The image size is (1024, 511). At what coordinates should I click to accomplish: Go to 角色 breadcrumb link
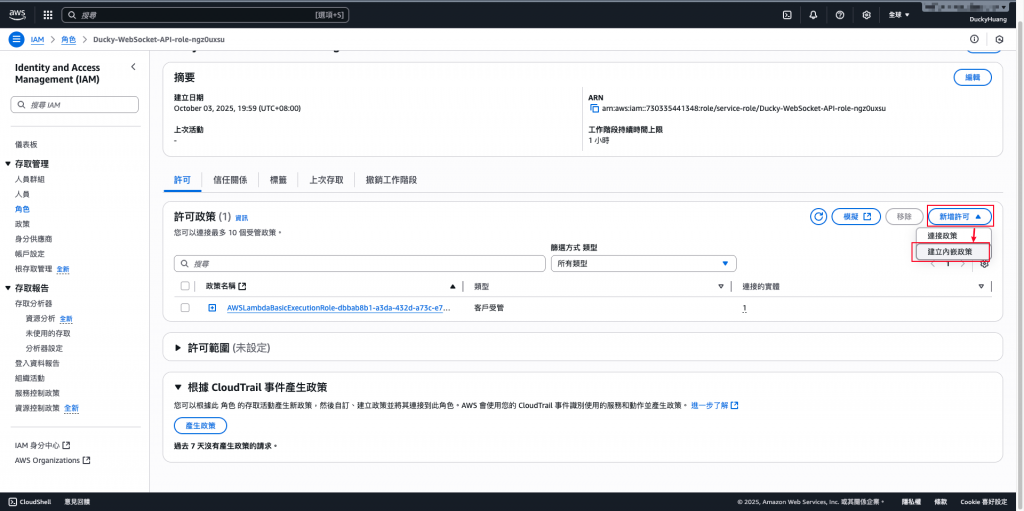[x=69, y=39]
